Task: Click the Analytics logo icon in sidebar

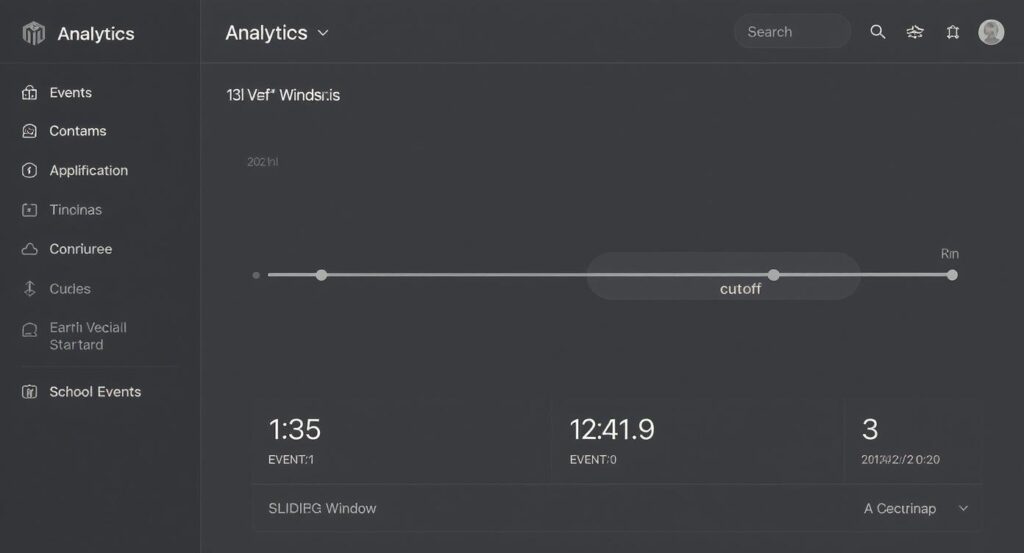Action: [34, 33]
